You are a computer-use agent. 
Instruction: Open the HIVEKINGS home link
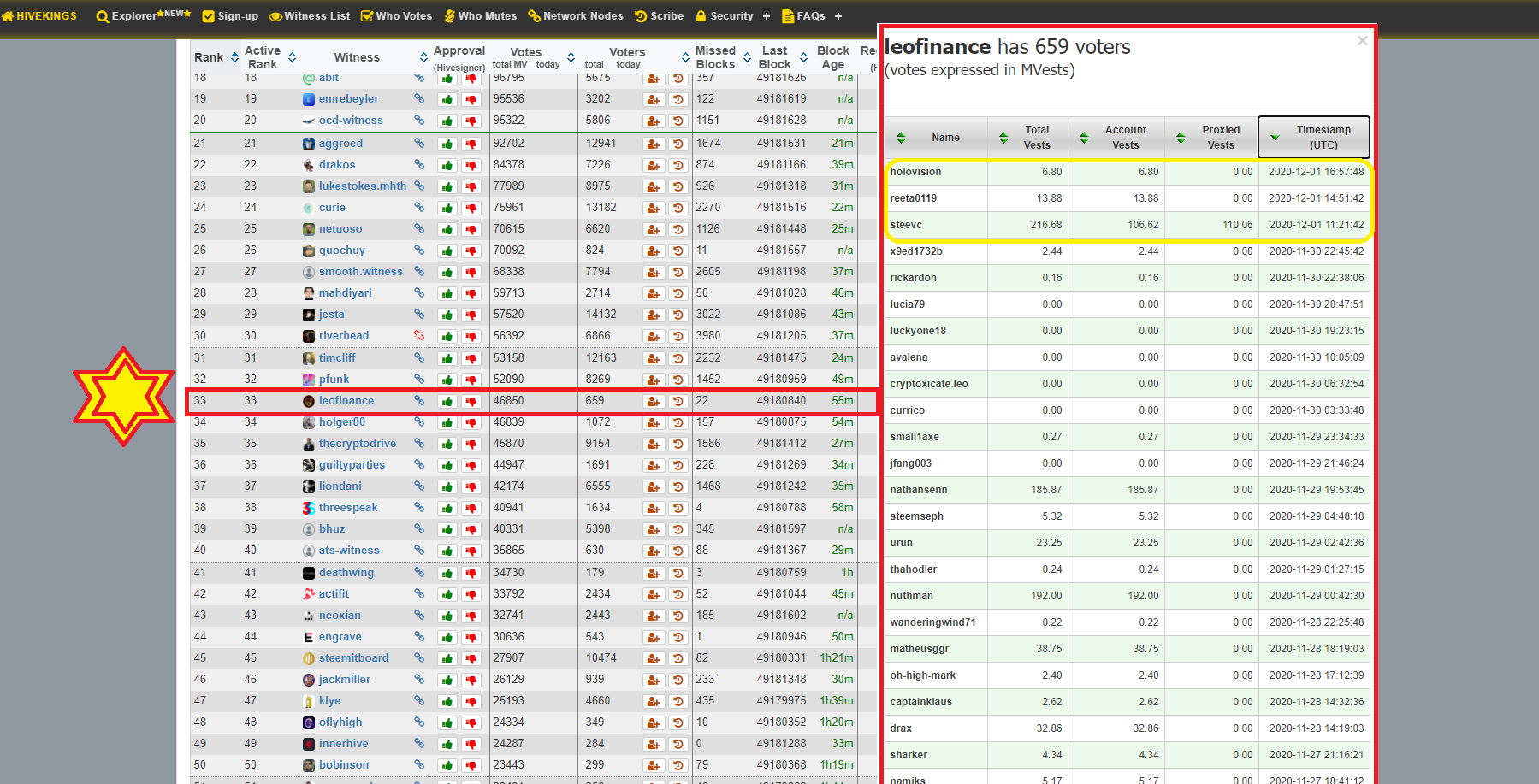[x=39, y=16]
